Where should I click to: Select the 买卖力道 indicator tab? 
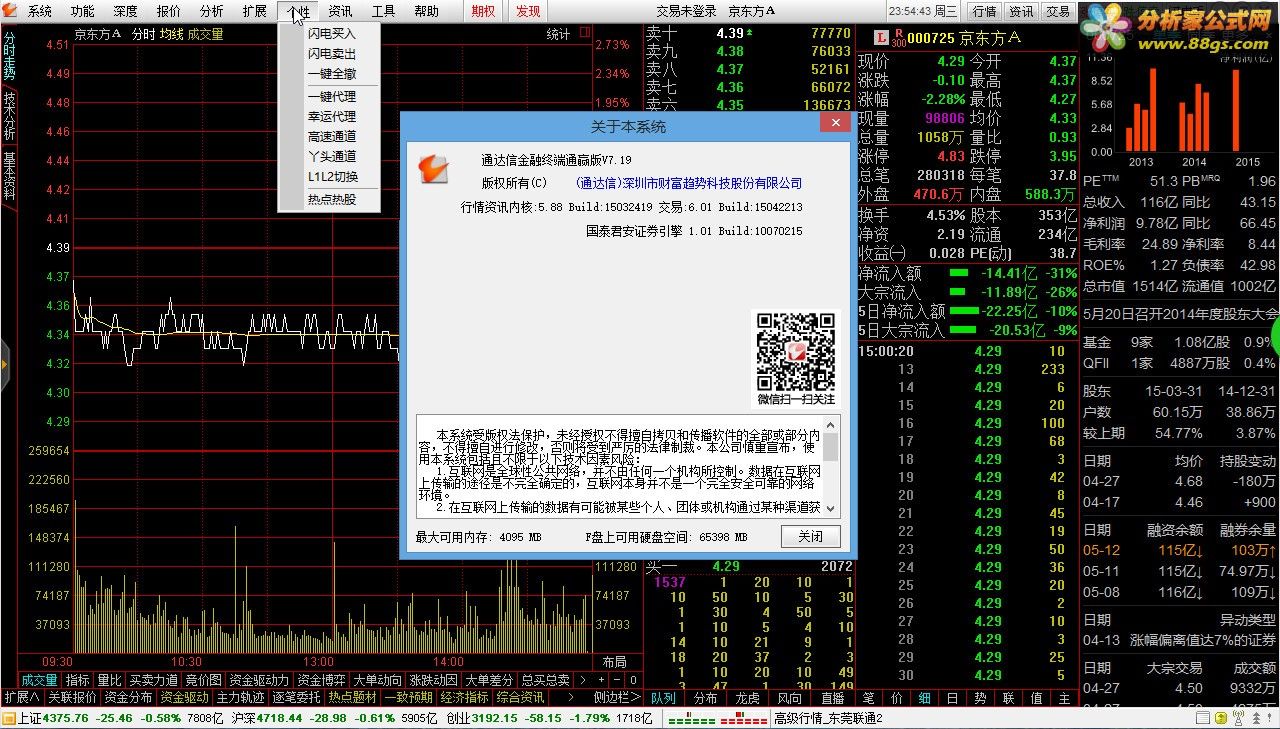pyautogui.click(x=154, y=680)
